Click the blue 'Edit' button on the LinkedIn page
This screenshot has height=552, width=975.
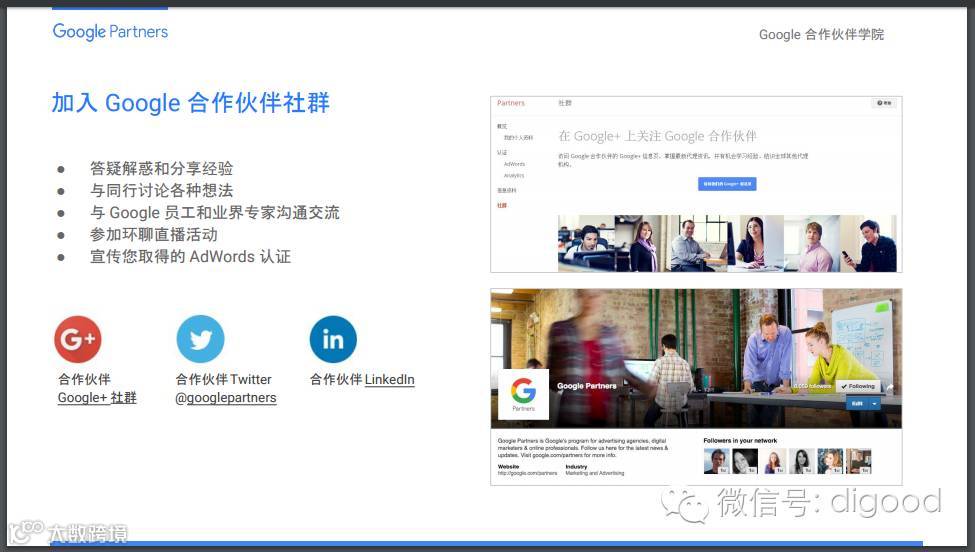point(857,403)
